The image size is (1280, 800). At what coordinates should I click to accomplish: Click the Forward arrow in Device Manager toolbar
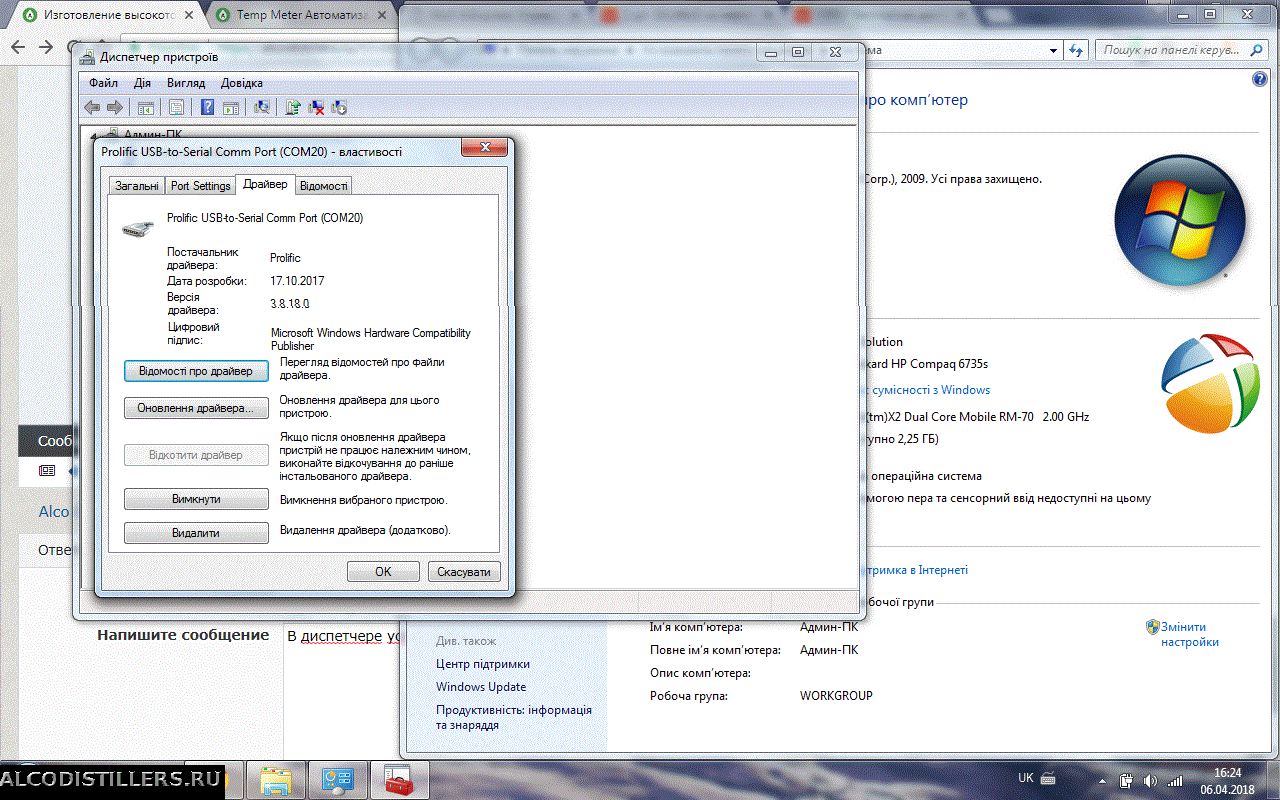[x=115, y=107]
